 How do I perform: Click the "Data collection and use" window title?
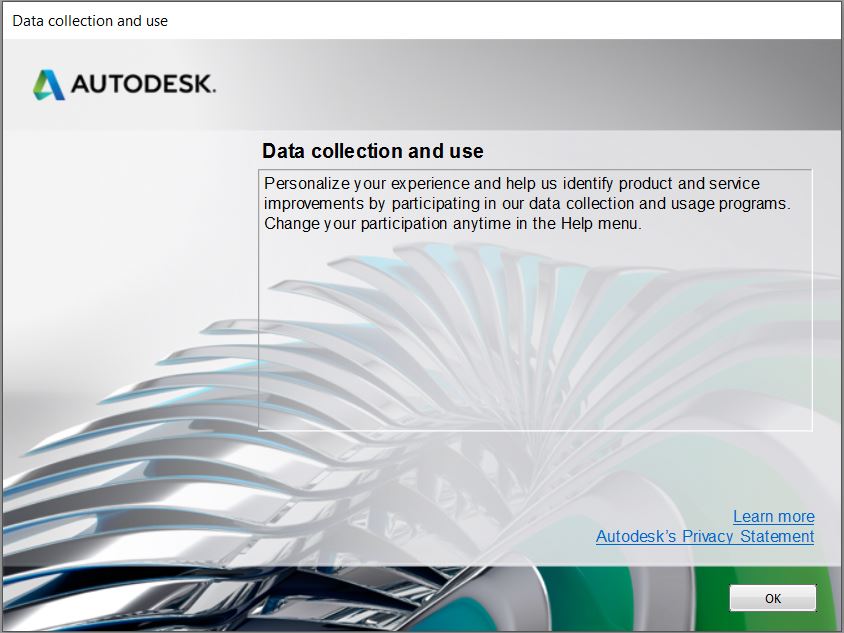click(x=90, y=21)
